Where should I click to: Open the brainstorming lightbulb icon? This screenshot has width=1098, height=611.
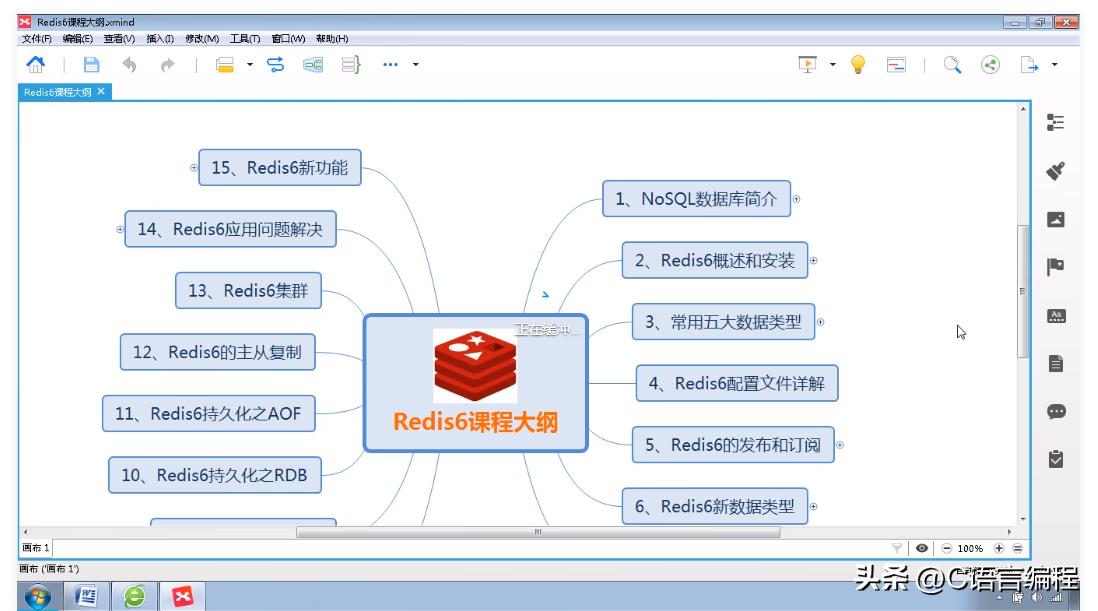pyautogui.click(x=857, y=64)
